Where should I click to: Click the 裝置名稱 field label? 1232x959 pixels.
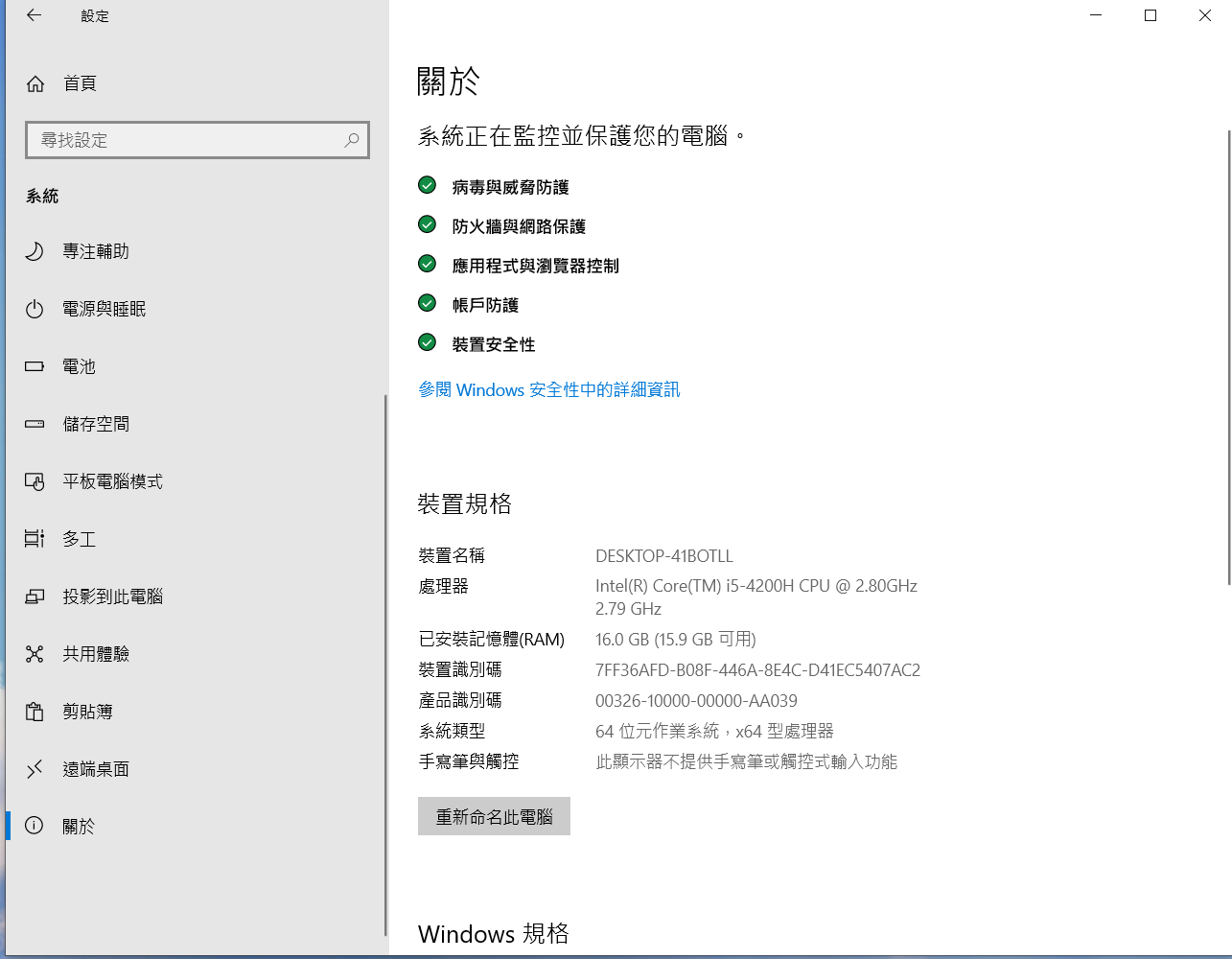point(452,556)
